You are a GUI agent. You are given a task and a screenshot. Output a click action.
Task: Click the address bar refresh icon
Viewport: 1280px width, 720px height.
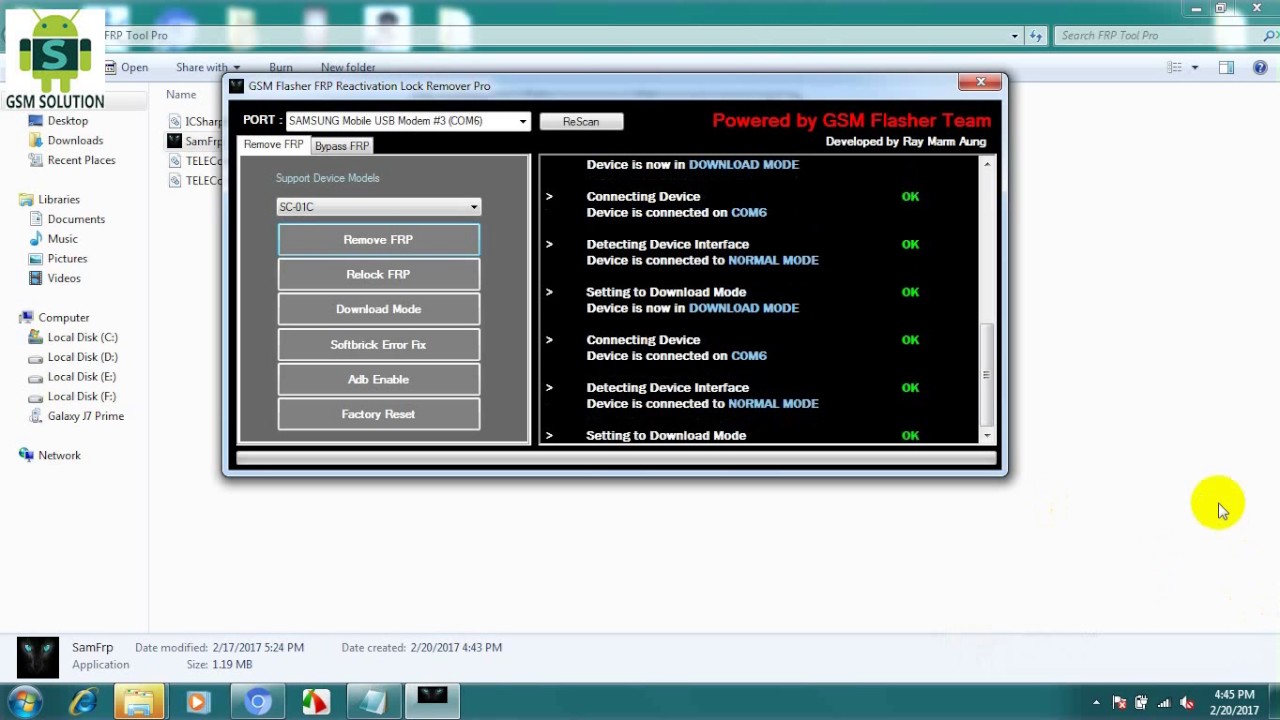tap(1036, 36)
